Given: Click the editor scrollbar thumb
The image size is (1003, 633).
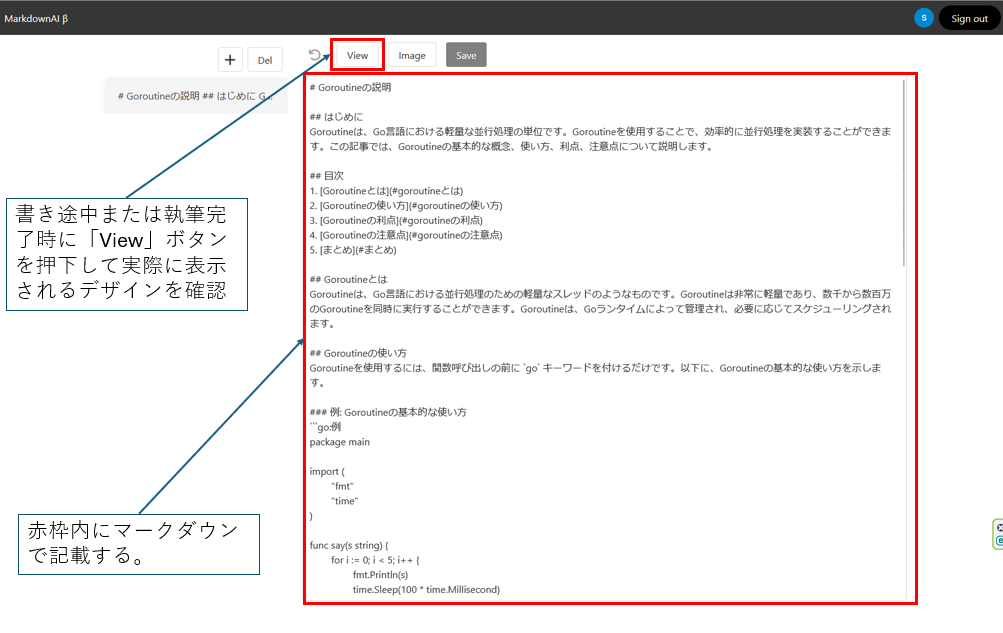Looking at the screenshot, I should click(903, 173).
